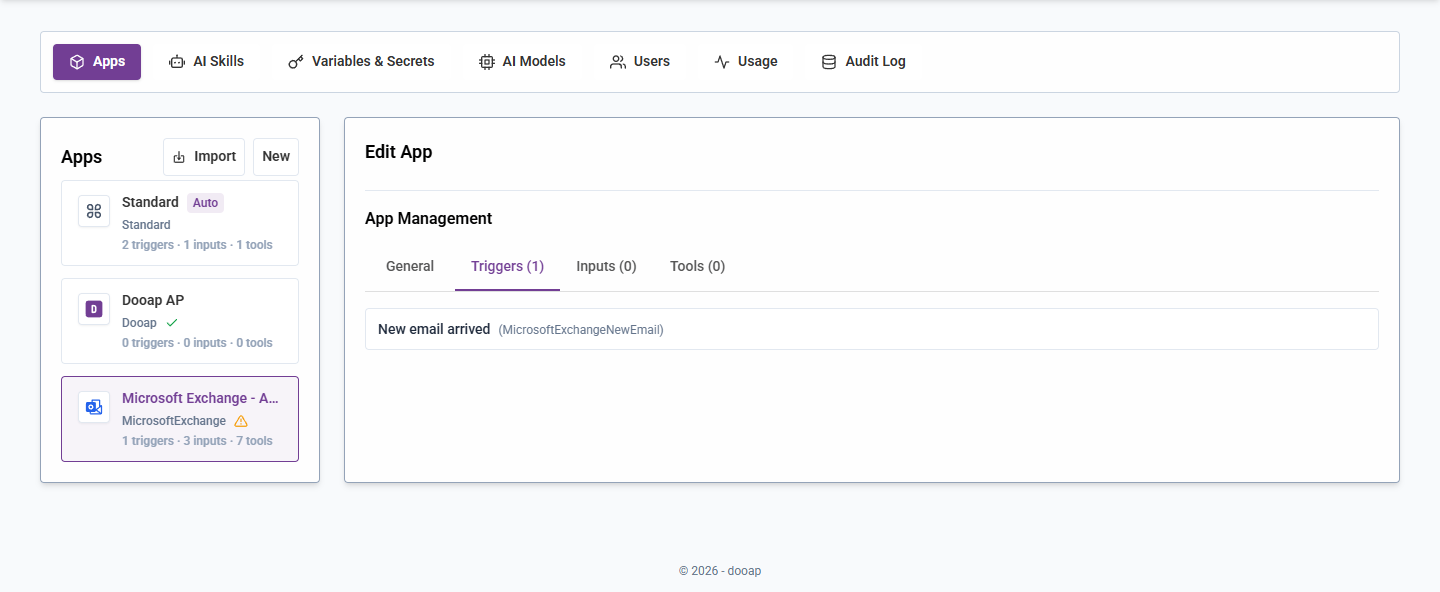Click '0 triggers · 0 inputs · 0 tools' text
The width and height of the screenshot is (1440, 592).
tap(197, 343)
